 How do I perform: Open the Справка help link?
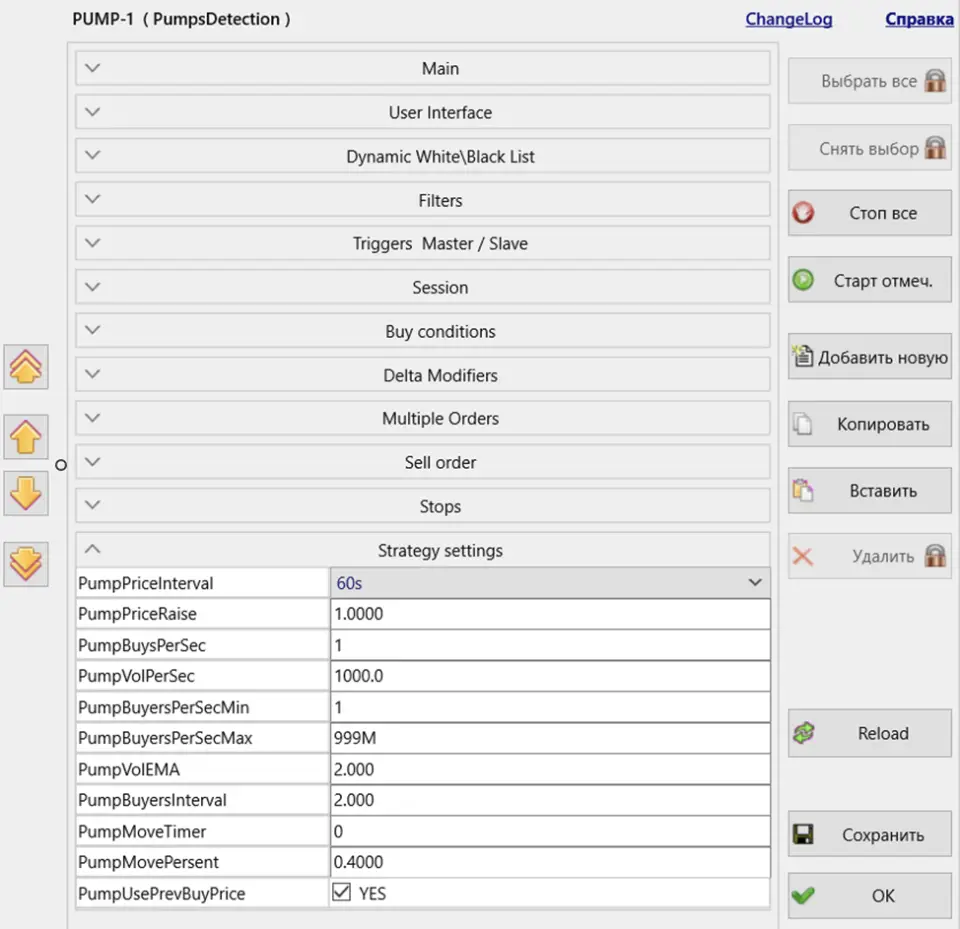[918, 19]
